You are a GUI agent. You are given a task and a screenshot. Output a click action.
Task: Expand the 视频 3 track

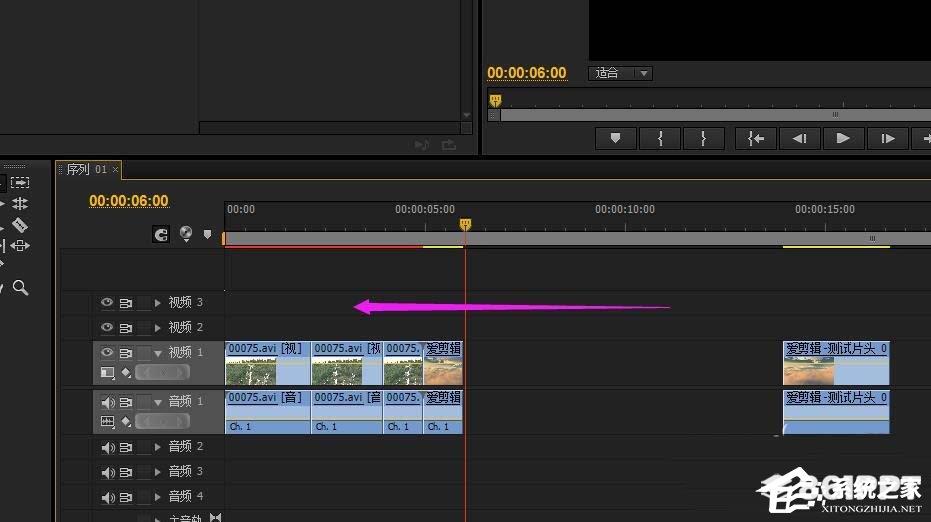tap(157, 303)
